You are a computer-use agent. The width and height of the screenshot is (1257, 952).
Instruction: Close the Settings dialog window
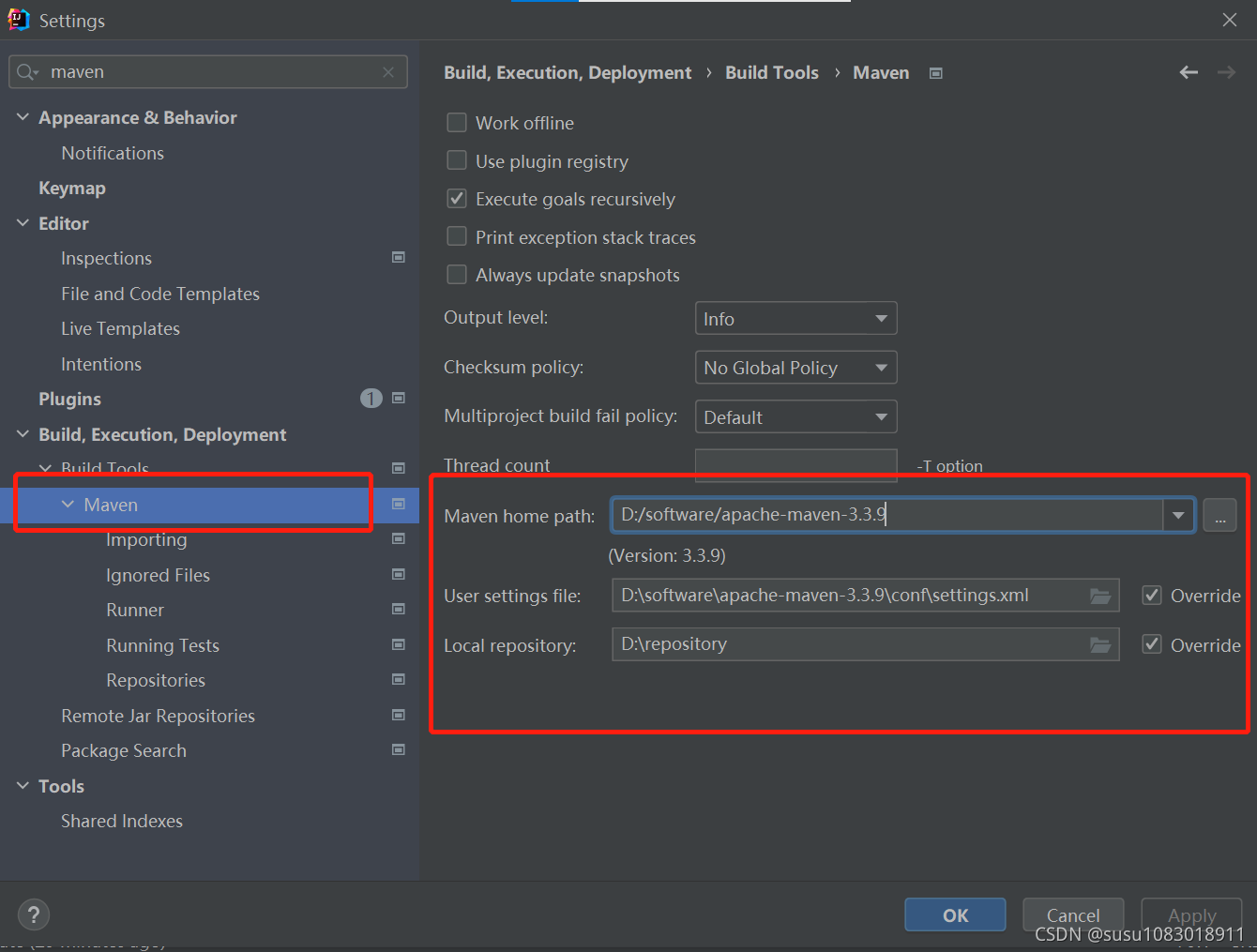pyautogui.click(x=1230, y=20)
